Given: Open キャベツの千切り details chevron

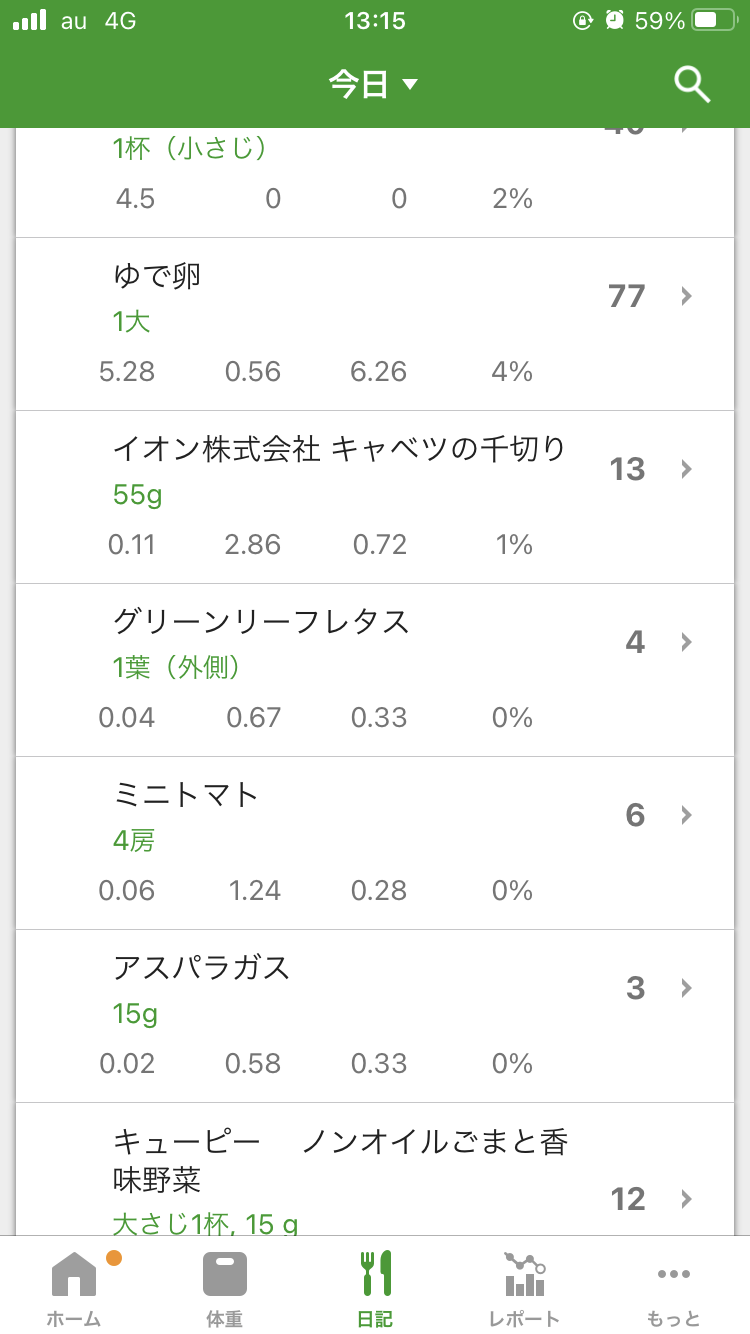Looking at the screenshot, I should [686, 469].
